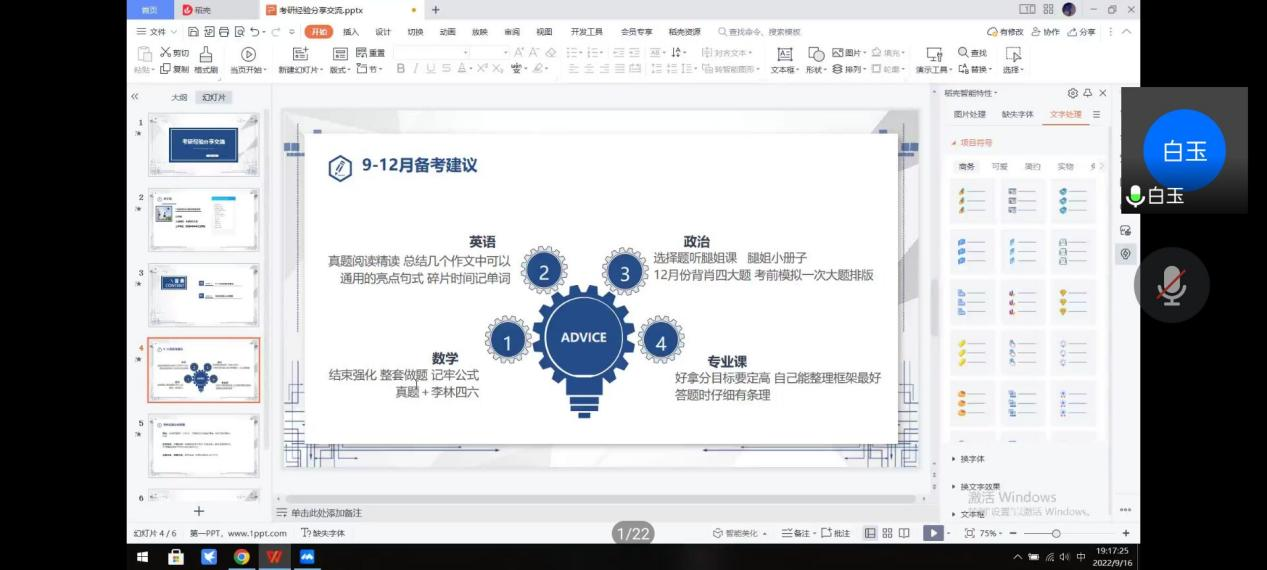The image size is (1267, 570).
Task: Toggle the Notes (备注) pane in status bar
Action: [796, 533]
